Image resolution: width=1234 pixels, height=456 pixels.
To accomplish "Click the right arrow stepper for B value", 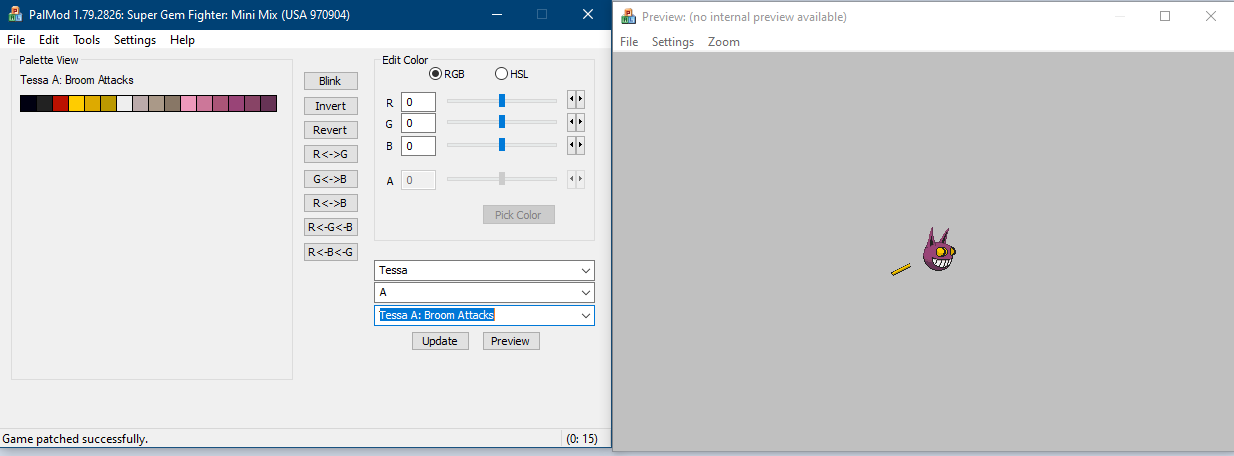I will click(x=580, y=145).
